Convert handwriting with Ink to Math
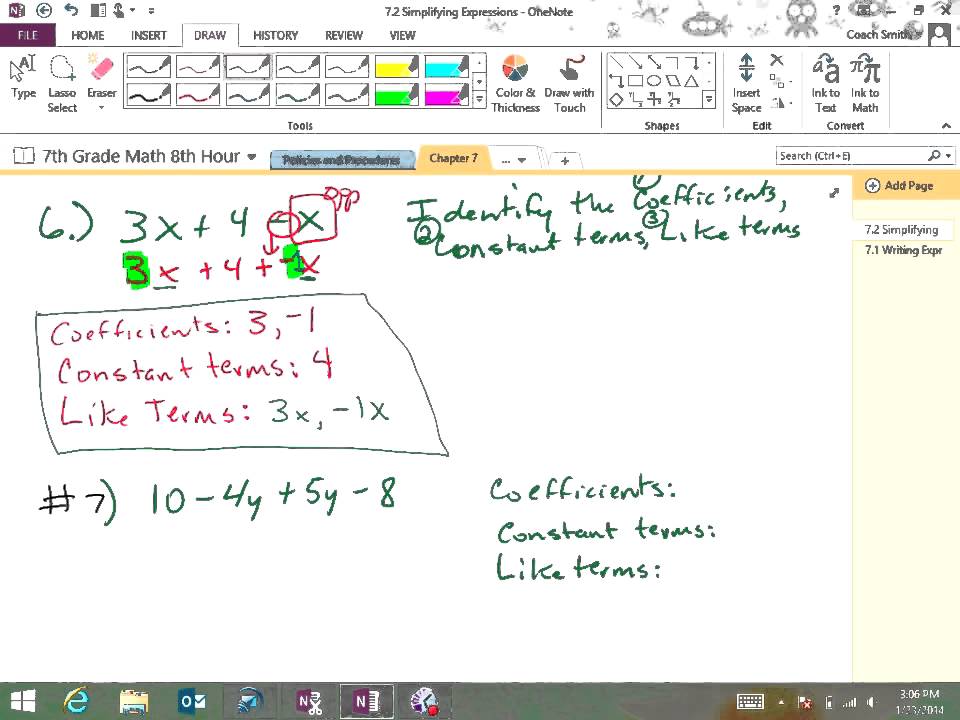Image resolution: width=960 pixels, height=720 pixels. coord(864,84)
